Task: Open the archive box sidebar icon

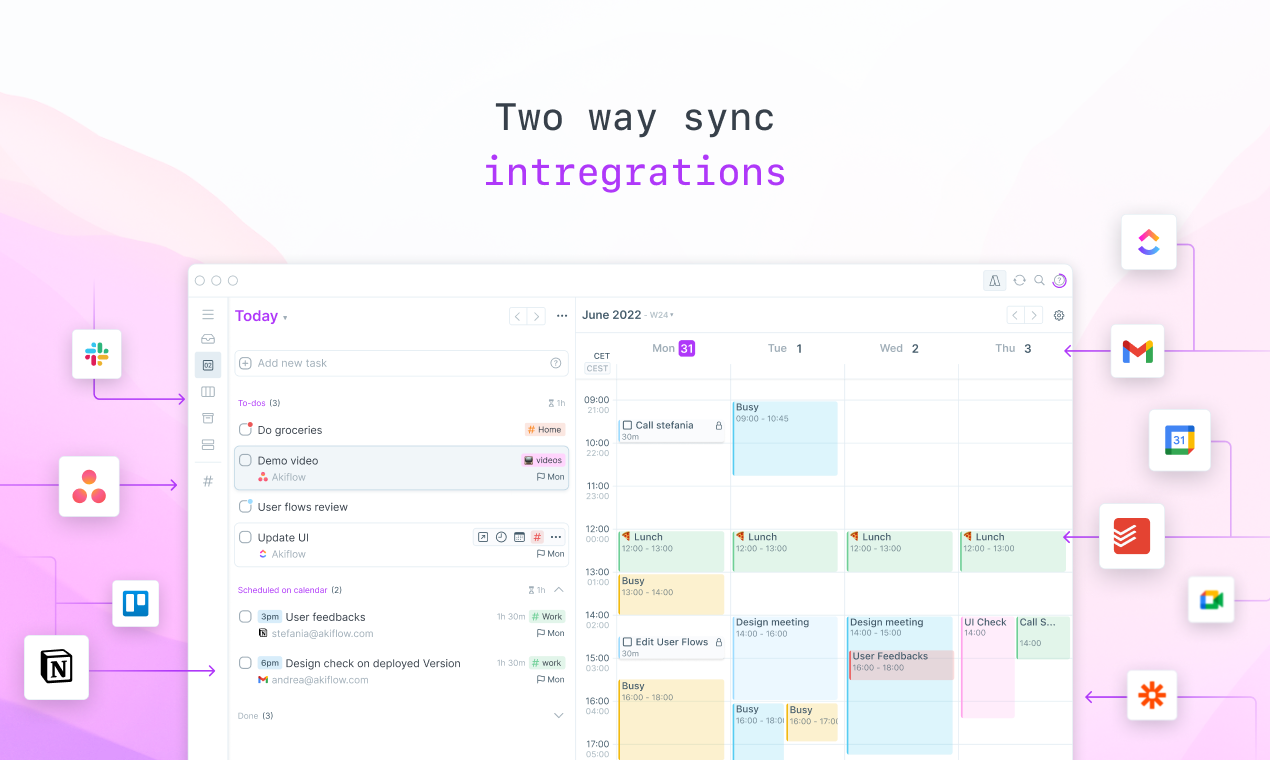Action: [x=208, y=418]
